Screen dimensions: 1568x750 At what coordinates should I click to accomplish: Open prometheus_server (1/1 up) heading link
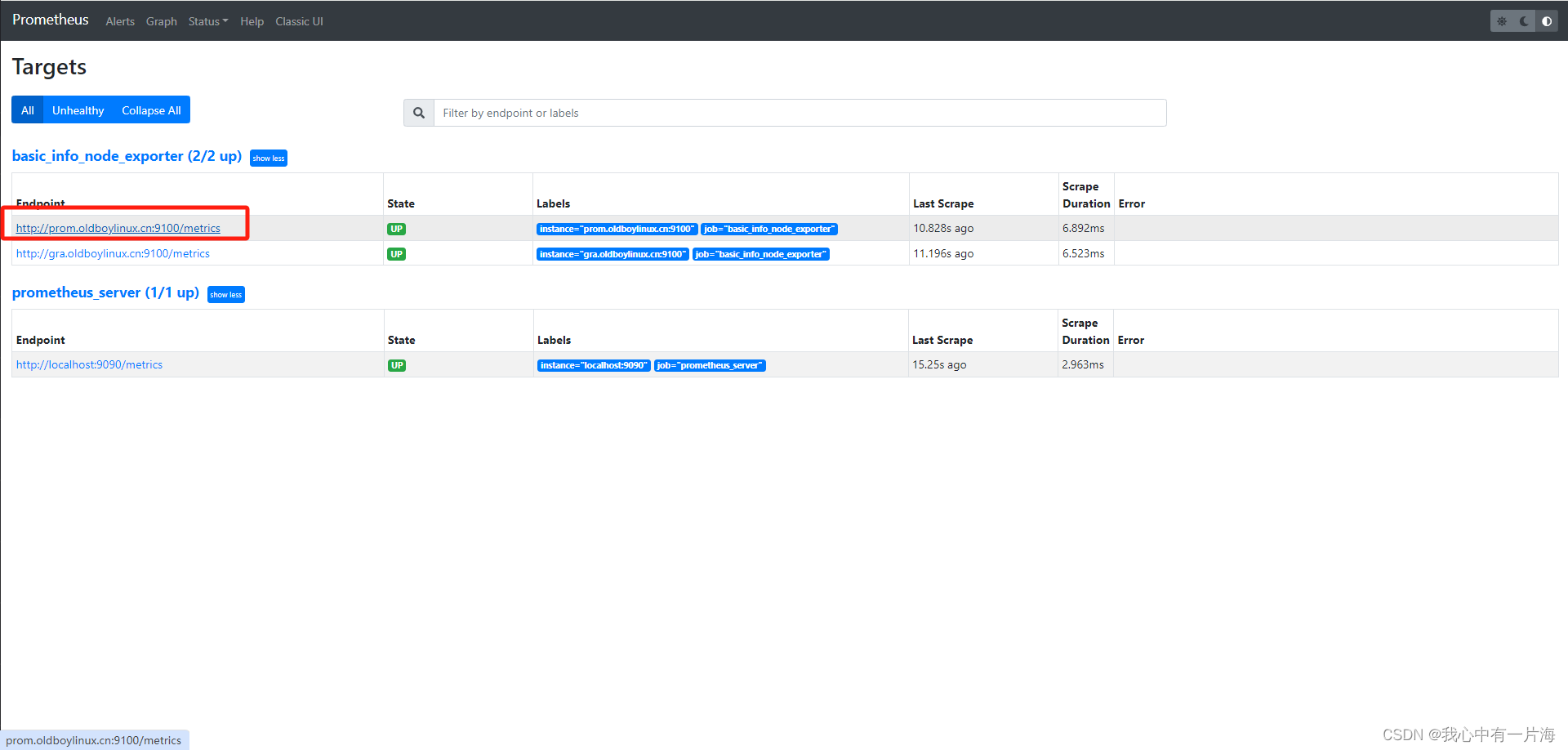(x=105, y=292)
